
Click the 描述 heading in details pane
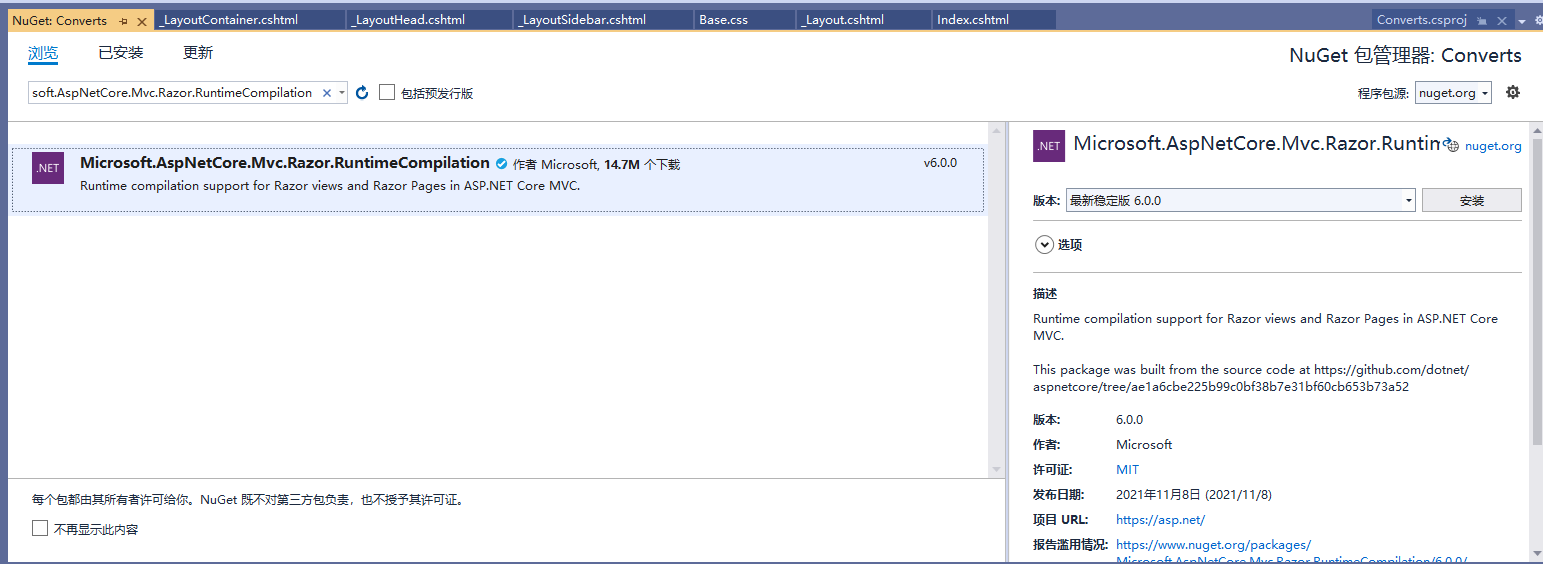point(1045,294)
